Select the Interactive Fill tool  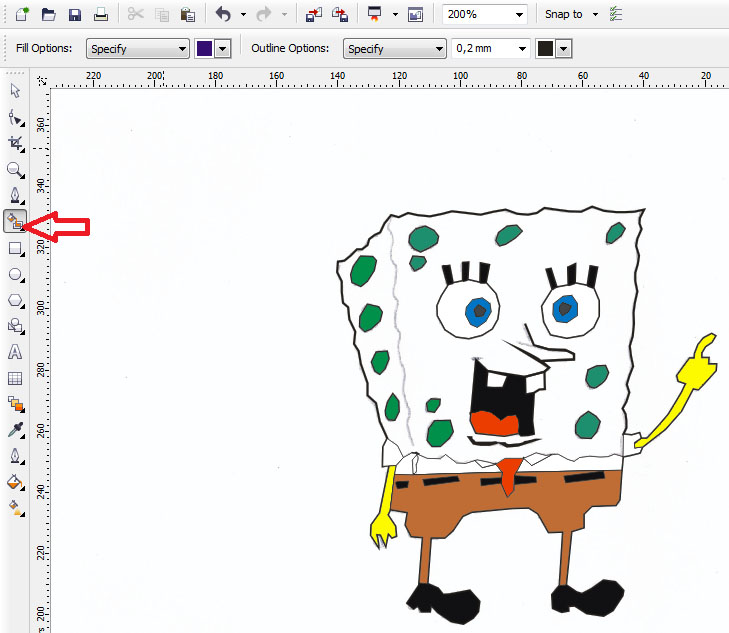(x=16, y=508)
